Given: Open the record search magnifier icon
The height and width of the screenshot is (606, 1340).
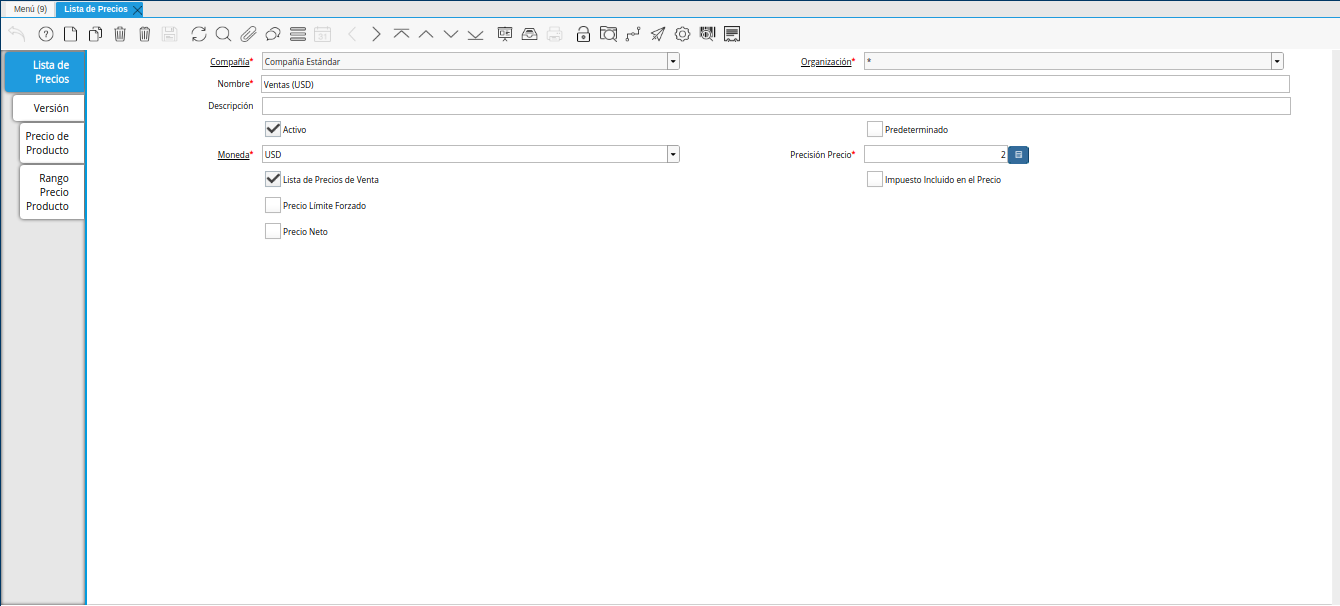Looking at the screenshot, I should [x=223, y=34].
